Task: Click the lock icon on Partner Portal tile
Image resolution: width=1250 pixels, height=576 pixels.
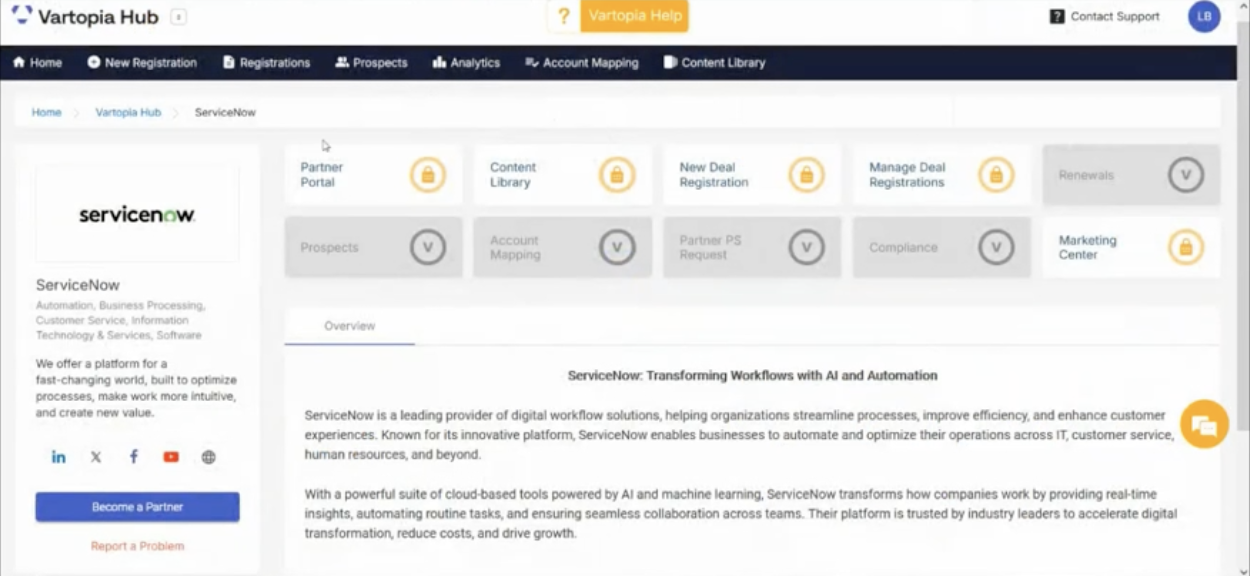Action: pos(428,175)
